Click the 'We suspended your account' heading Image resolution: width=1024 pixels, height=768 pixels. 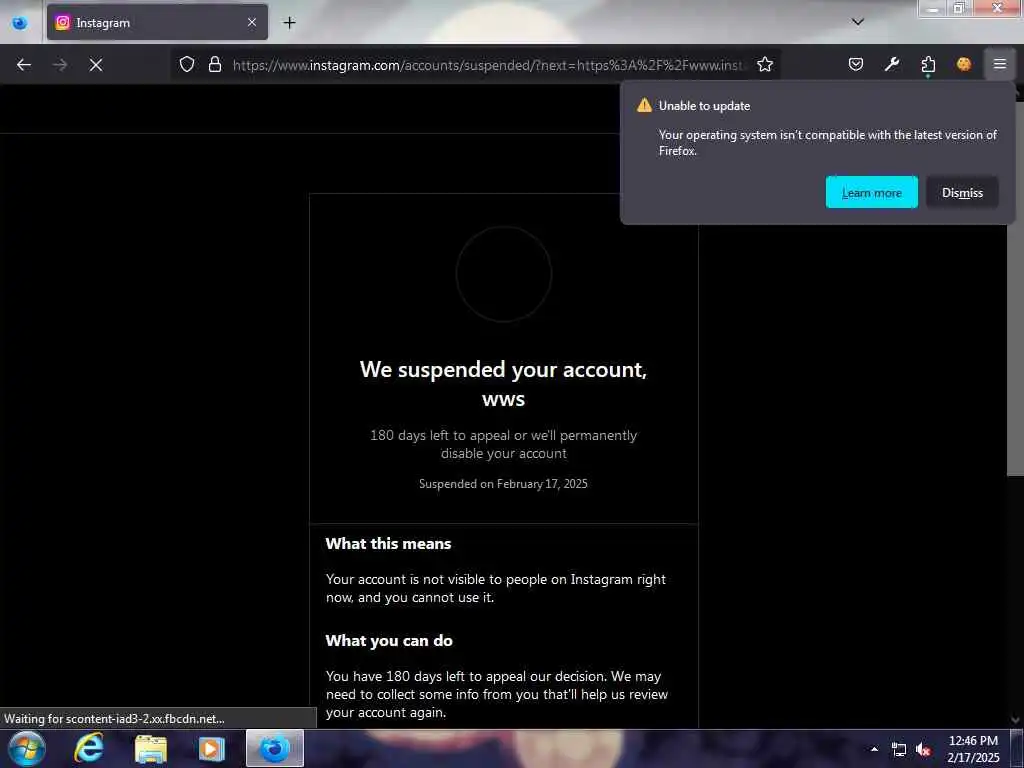tap(503, 384)
